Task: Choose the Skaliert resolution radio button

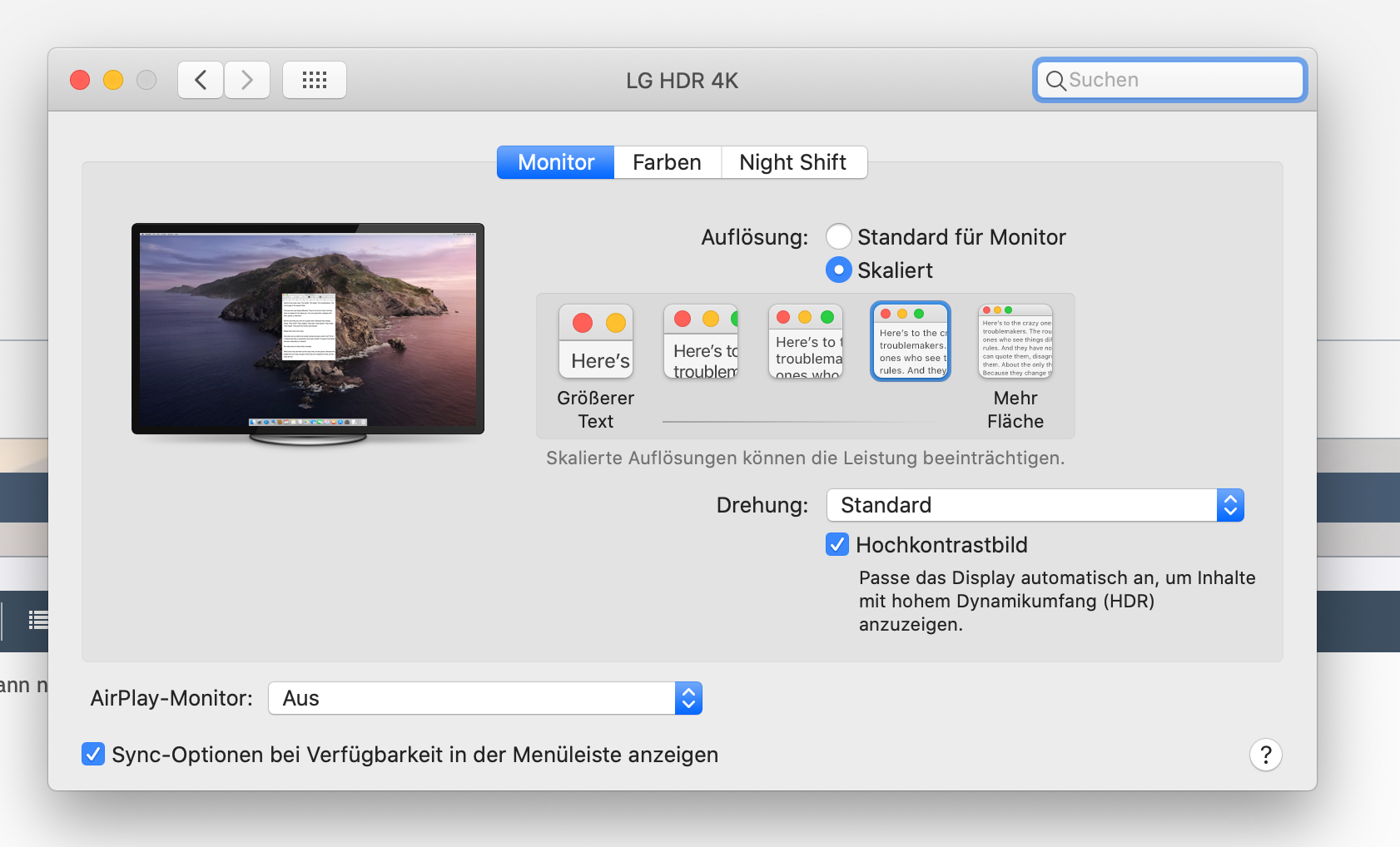Action: click(x=839, y=270)
